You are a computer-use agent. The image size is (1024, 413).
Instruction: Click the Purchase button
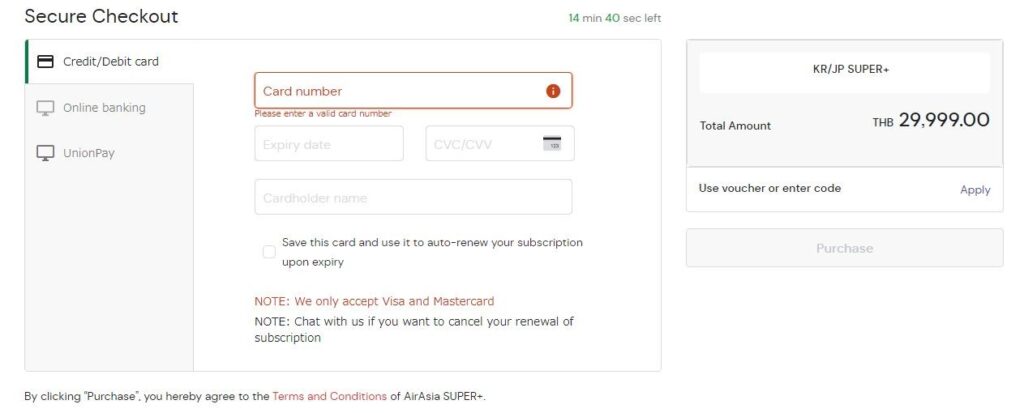[x=844, y=248]
